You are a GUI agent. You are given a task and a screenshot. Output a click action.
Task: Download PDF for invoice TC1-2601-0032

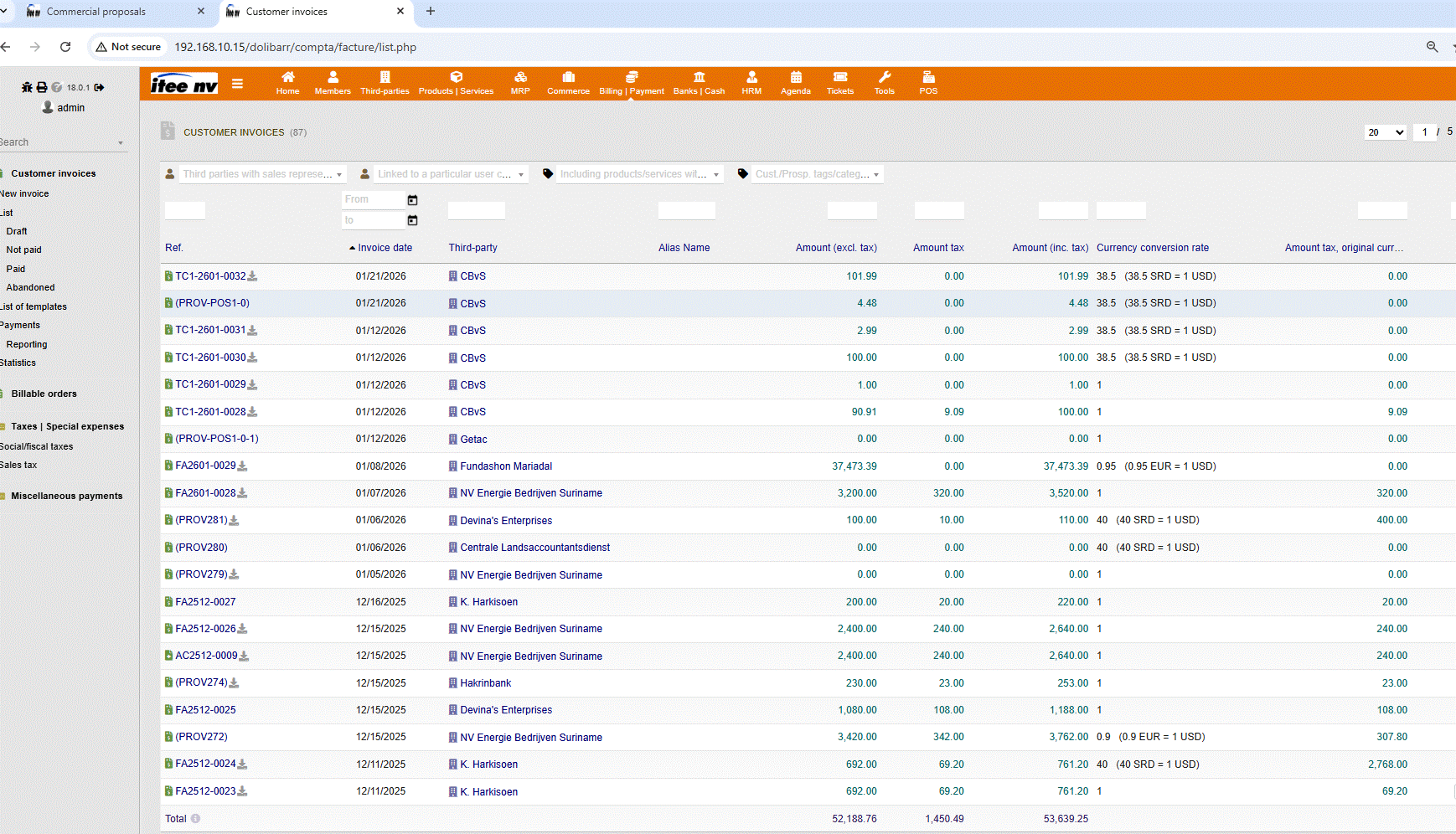tap(252, 276)
